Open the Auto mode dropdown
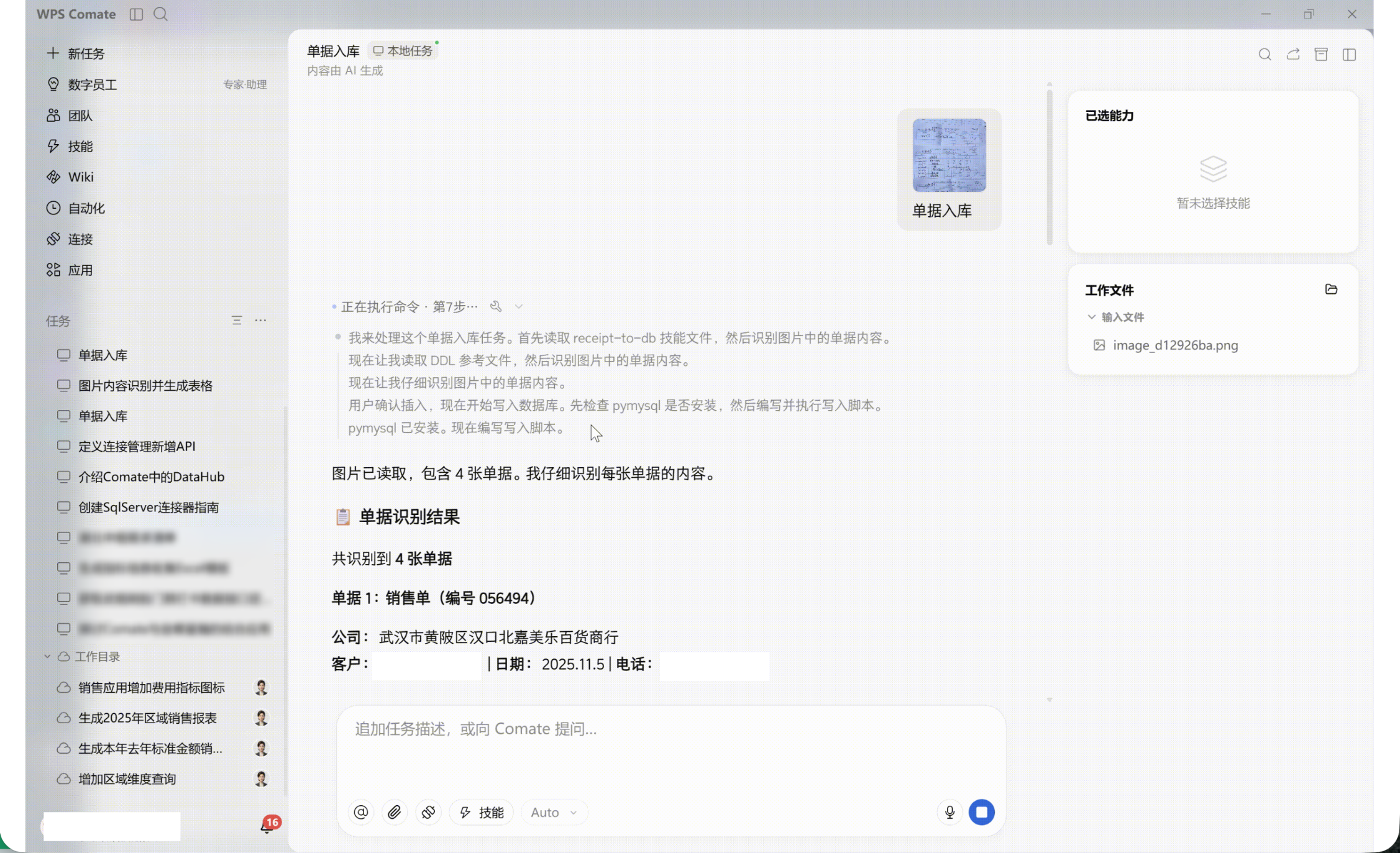Image resolution: width=1400 pixels, height=853 pixels. pos(554,813)
